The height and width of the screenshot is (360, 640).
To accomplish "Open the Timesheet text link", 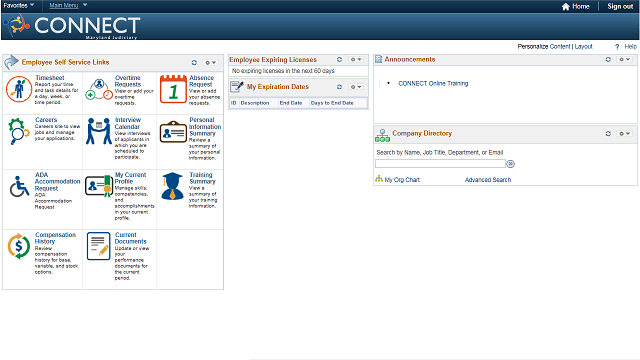I will click(x=50, y=78).
